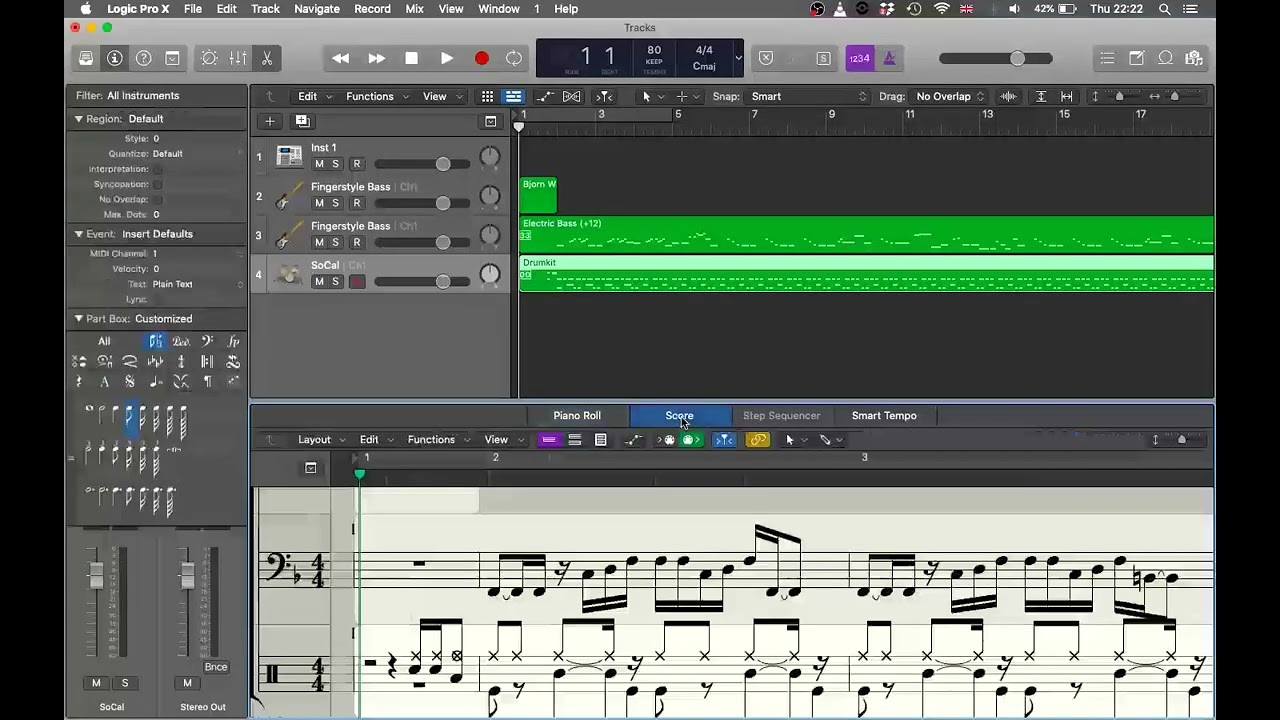Mute the SoCal channel strip
The width and height of the screenshot is (1280, 720).
(97, 683)
